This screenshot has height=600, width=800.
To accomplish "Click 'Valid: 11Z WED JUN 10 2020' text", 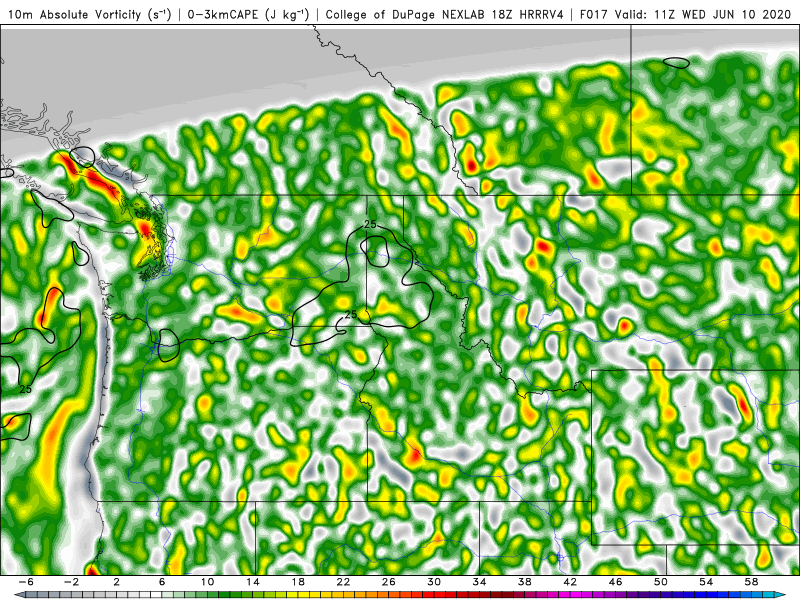I will [703, 14].
